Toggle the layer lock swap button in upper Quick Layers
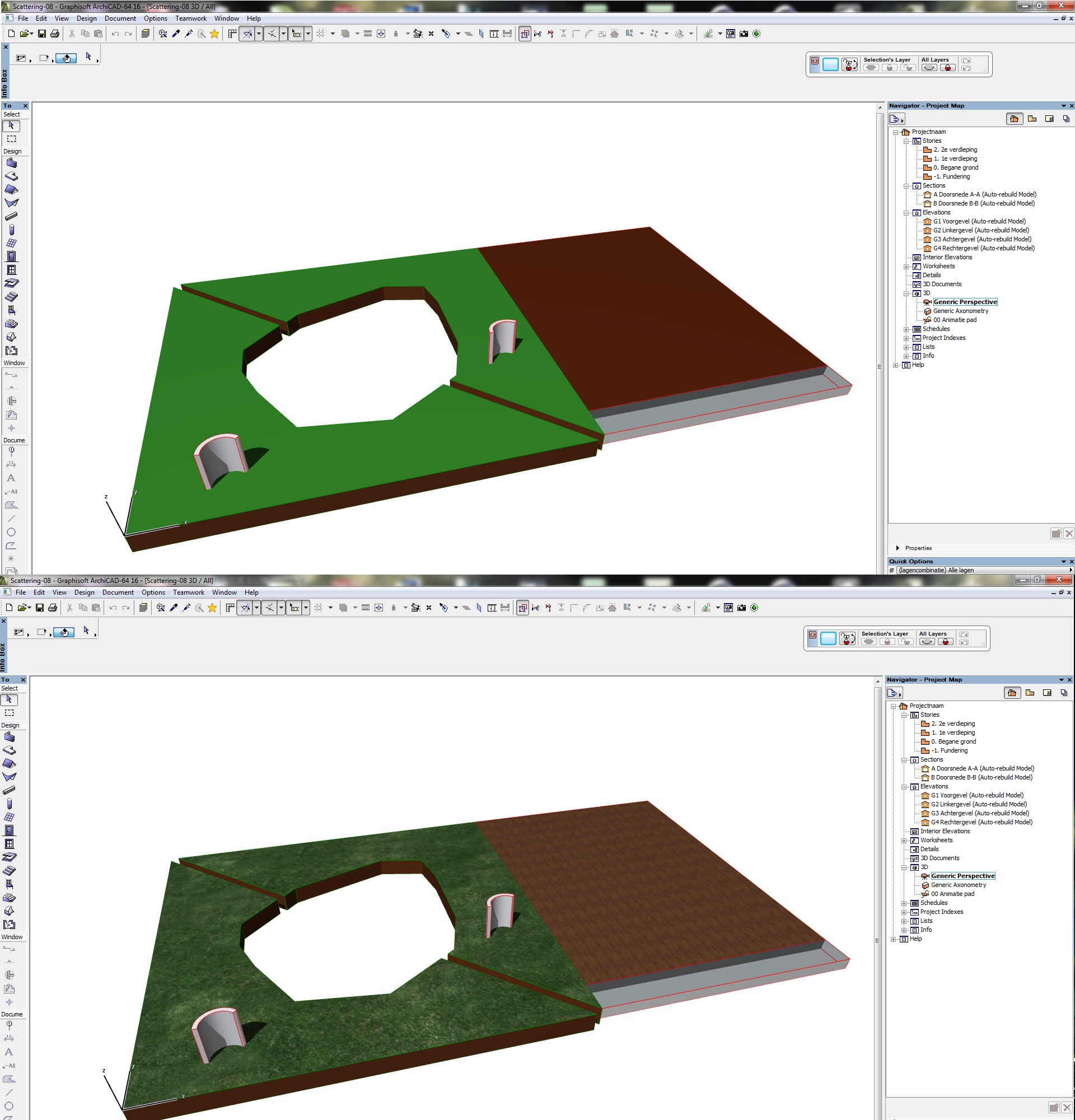 [x=849, y=65]
